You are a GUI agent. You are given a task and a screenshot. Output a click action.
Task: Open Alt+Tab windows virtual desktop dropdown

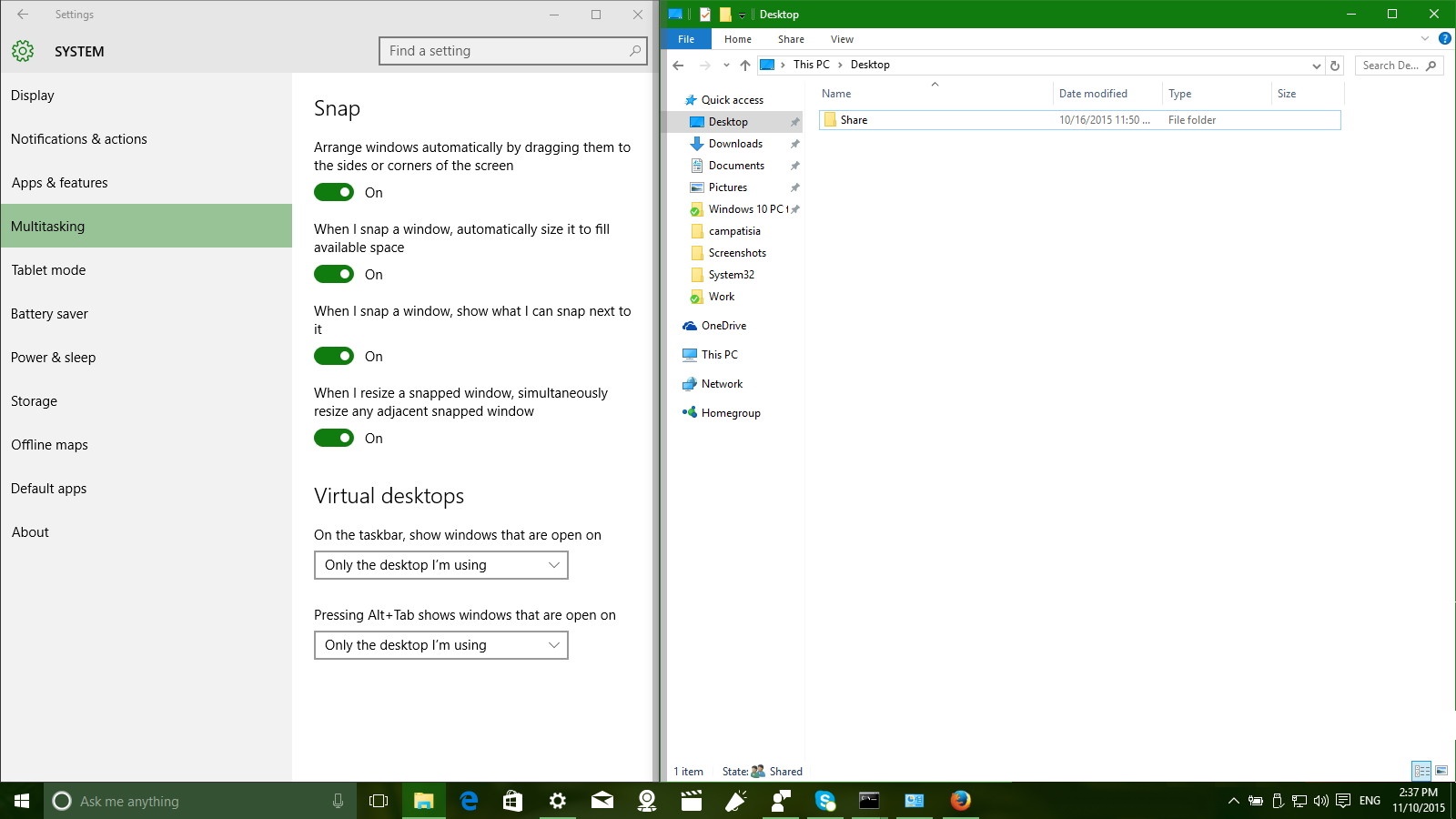click(x=441, y=645)
